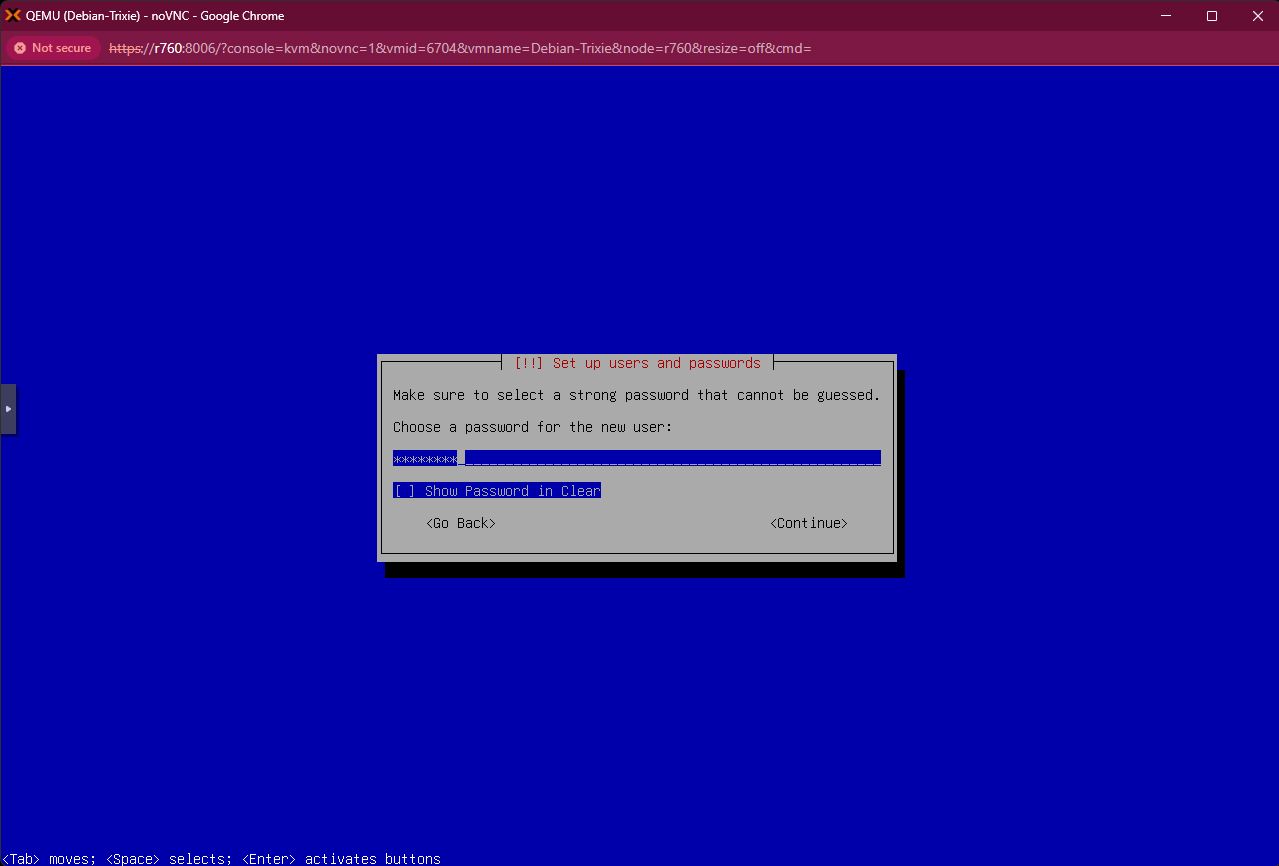The image size is (1279, 866).
Task: Maximize the noVNC Chrome window
Action: tap(1211, 16)
